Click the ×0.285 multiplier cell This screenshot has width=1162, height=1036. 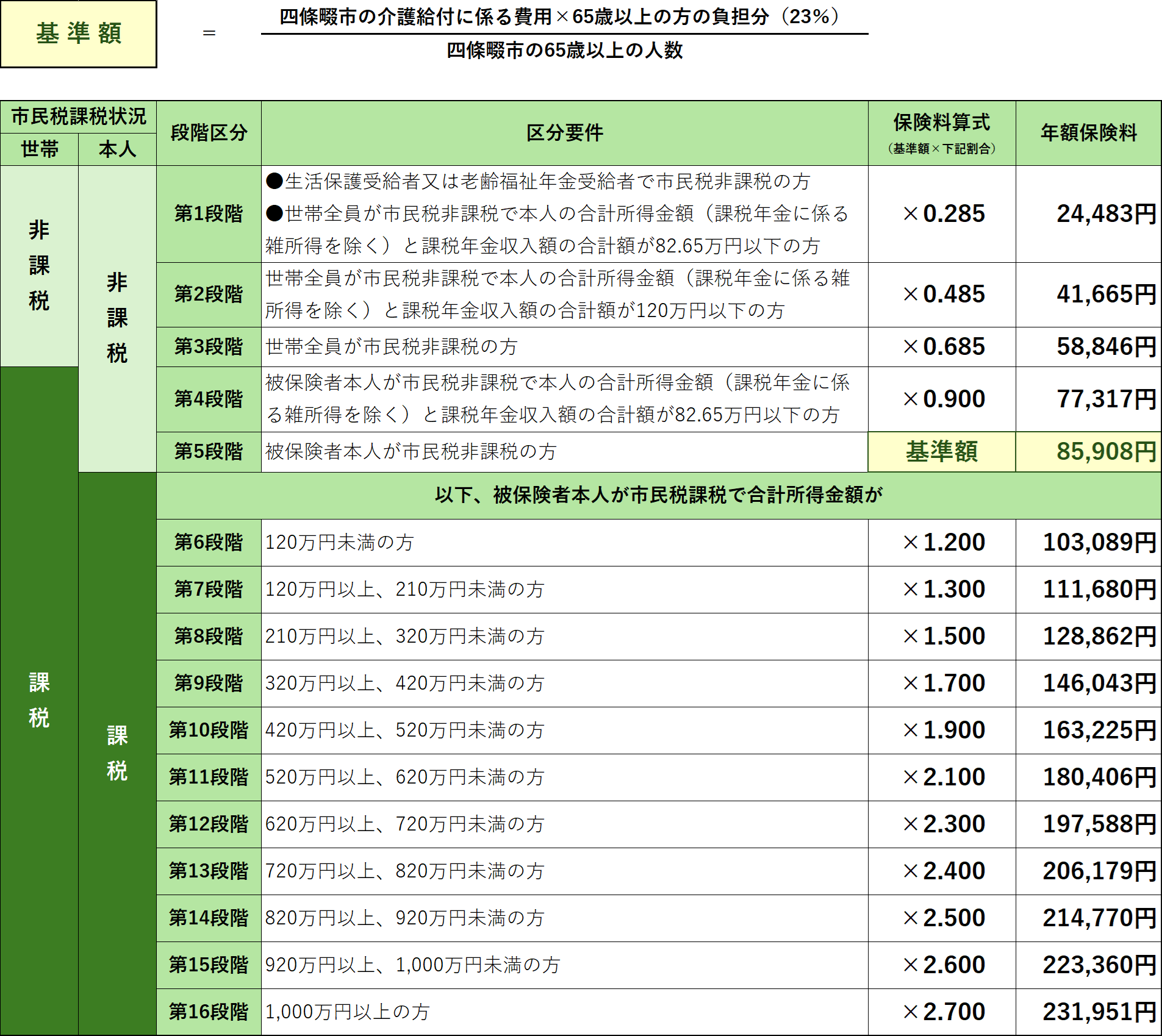(x=942, y=214)
